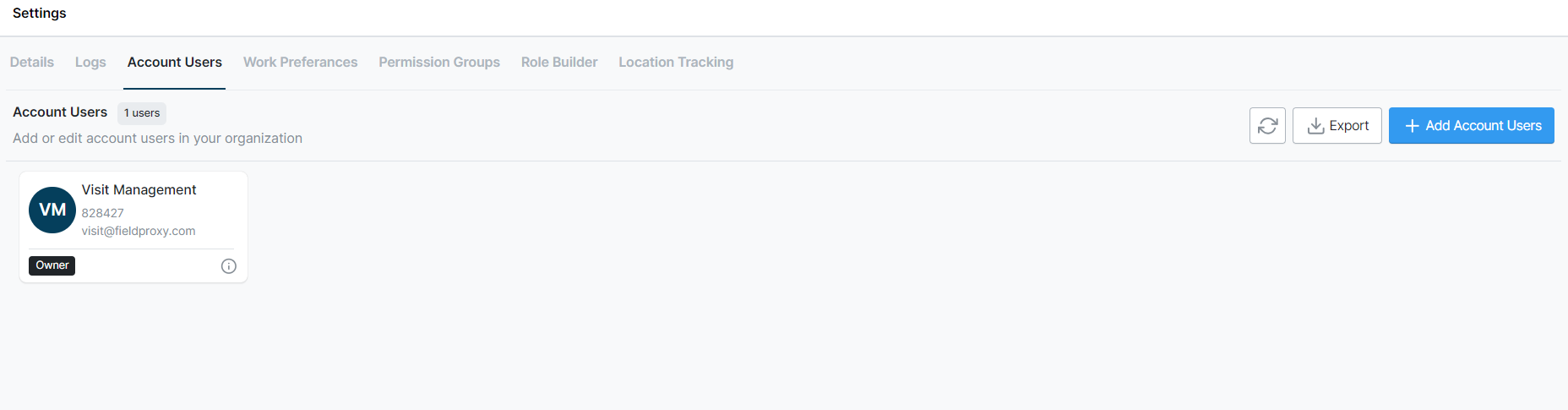This screenshot has width=1568, height=410.
Task: Open the info icon on Visit Management card
Action: tap(229, 266)
